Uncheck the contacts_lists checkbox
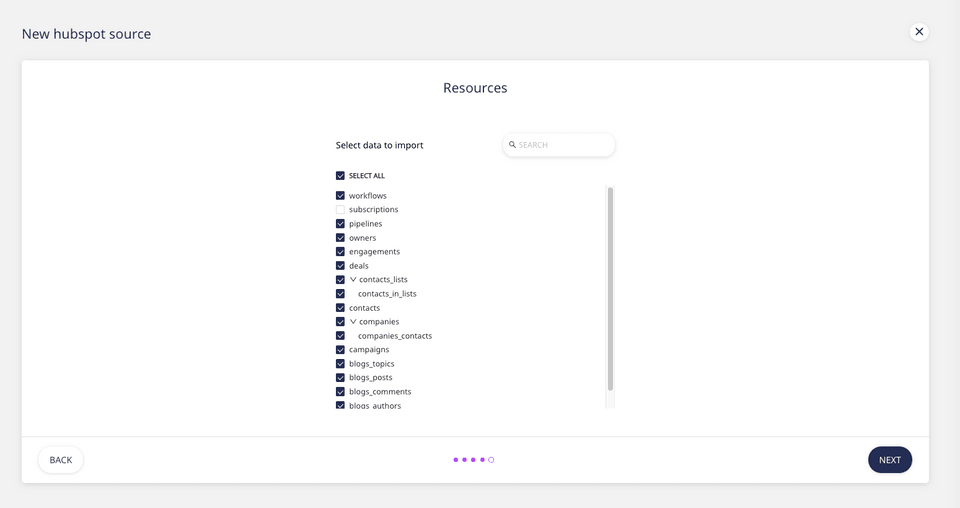This screenshot has height=508, width=960. 340,280
